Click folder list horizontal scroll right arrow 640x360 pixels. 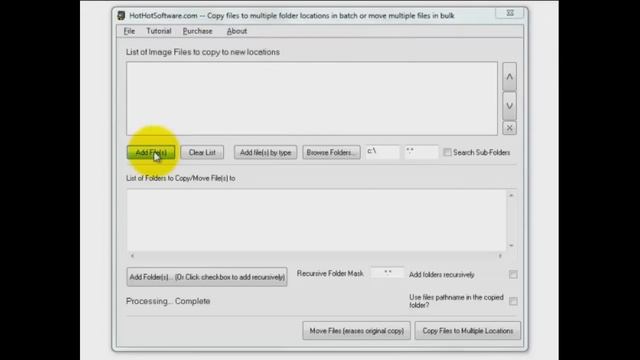click(x=500, y=256)
